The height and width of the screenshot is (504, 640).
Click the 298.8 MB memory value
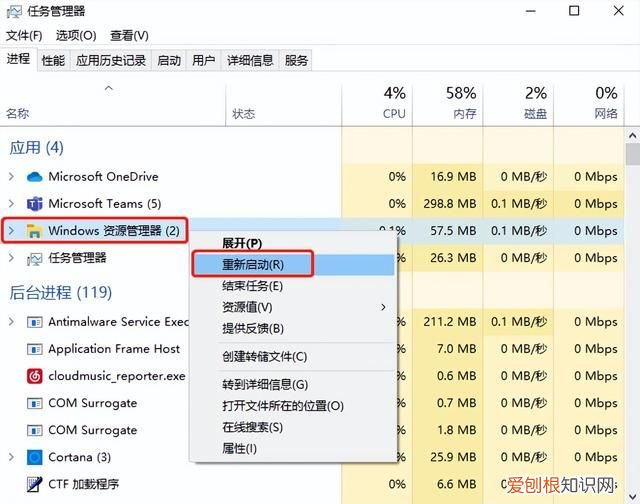pyautogui.click(x=450, y=204)
